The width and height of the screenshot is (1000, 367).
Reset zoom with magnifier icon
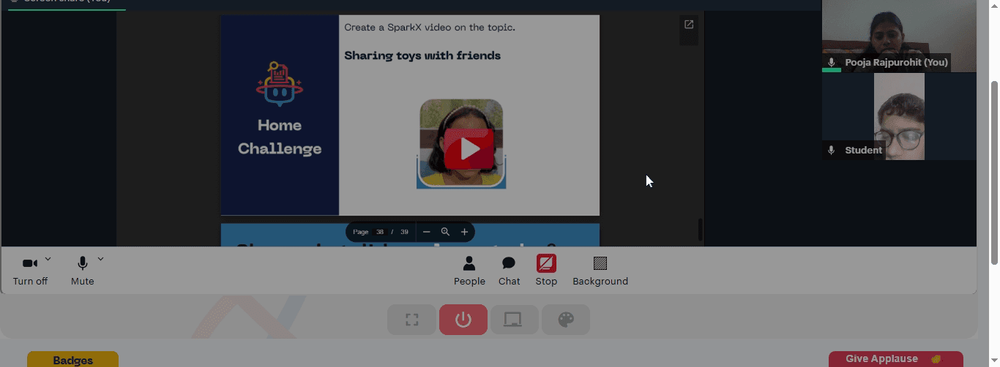pos(445,232)
